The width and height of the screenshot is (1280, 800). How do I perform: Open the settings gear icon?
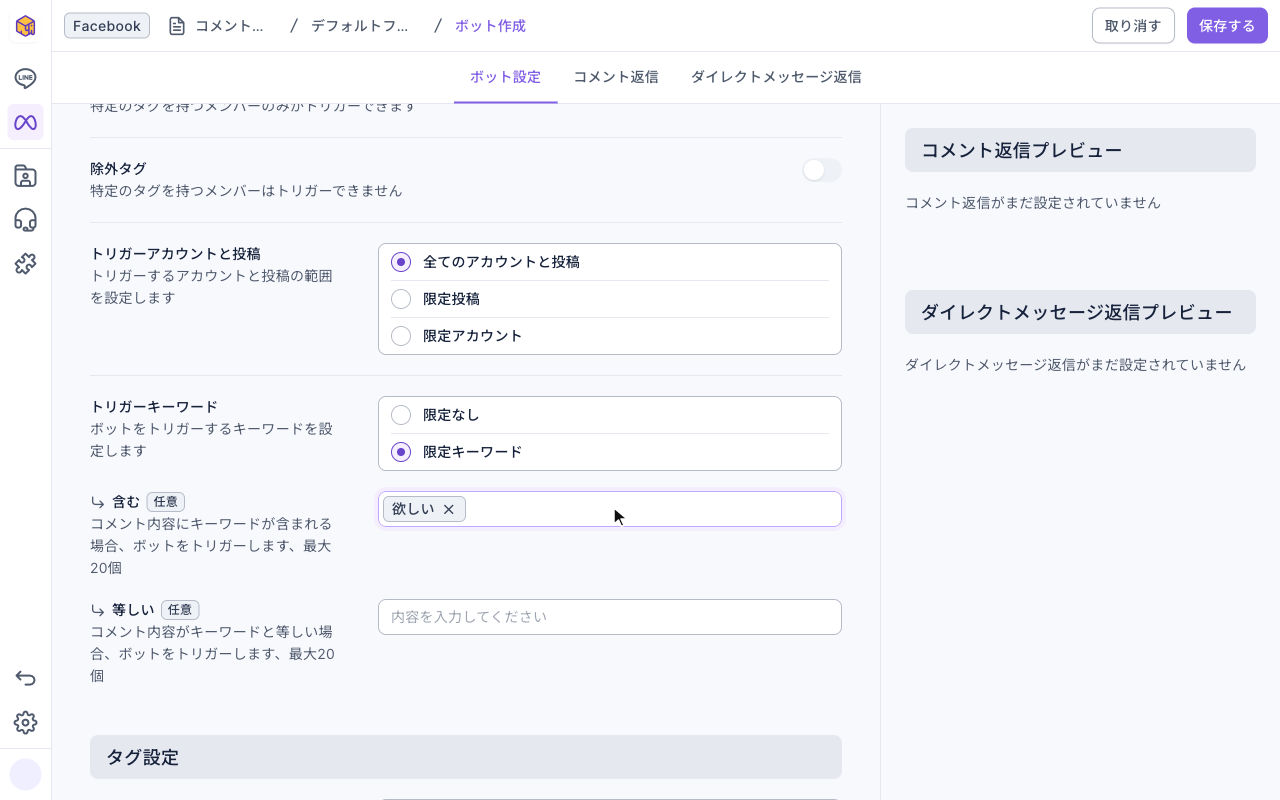point(25,723)
